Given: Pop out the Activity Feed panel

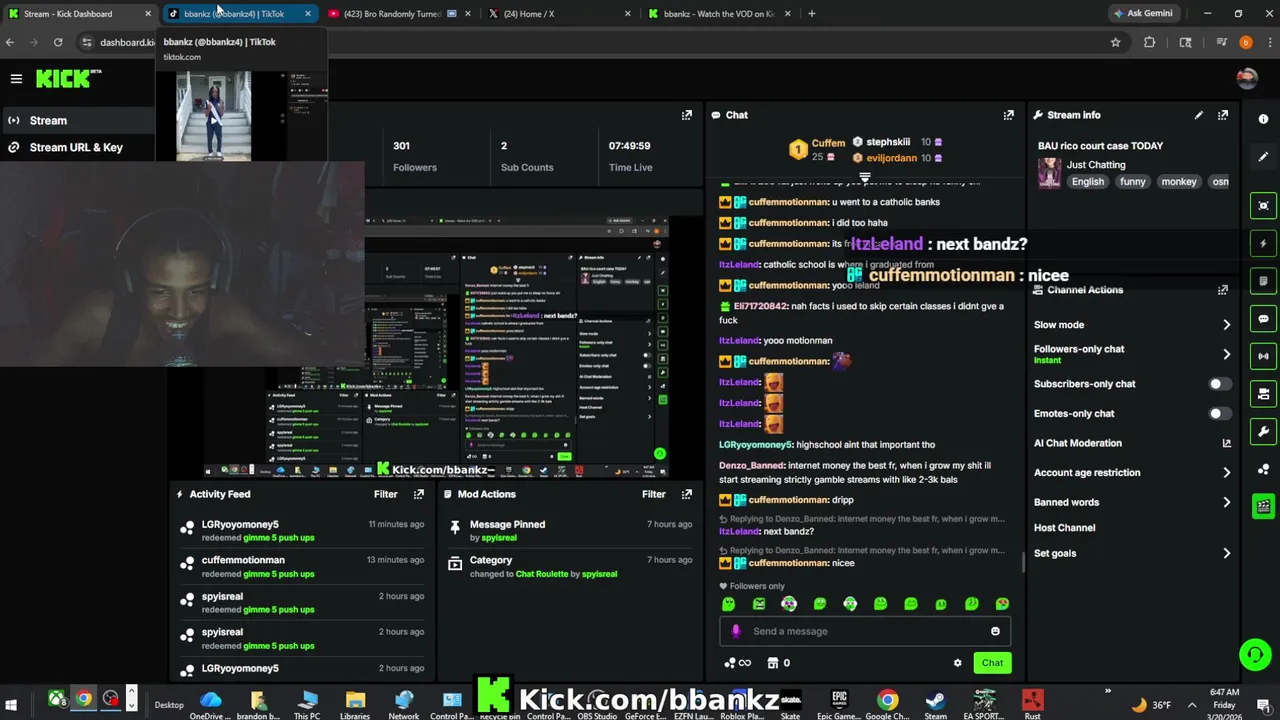Looking at the screenshot, I should [x=418, y=494].
